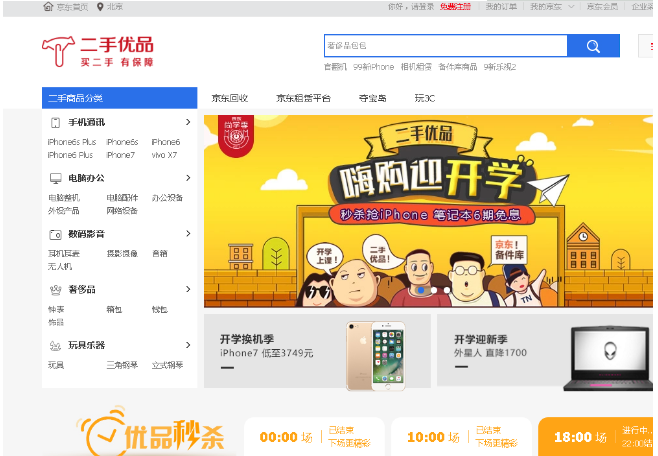
Task: Open the 办公设备 subcategory link
Action: pyautogui.click(x=167, y=198)
